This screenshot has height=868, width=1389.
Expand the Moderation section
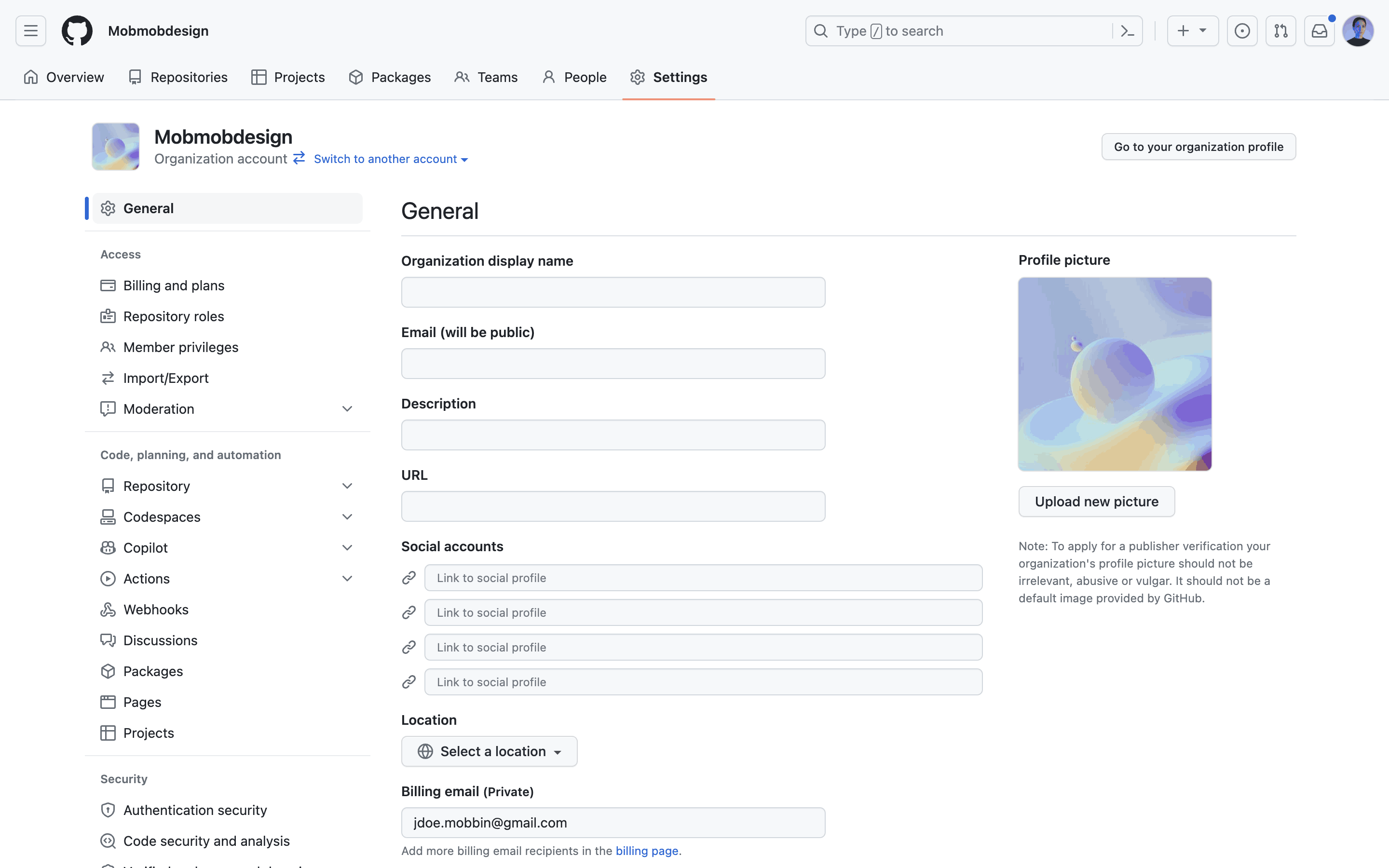[x=347, y=409]
